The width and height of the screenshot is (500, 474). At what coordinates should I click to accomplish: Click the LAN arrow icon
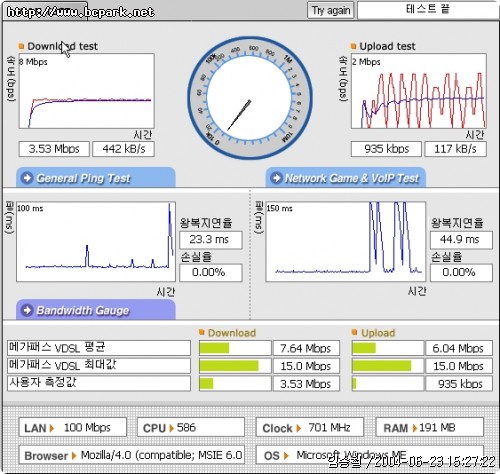point(52,428)
